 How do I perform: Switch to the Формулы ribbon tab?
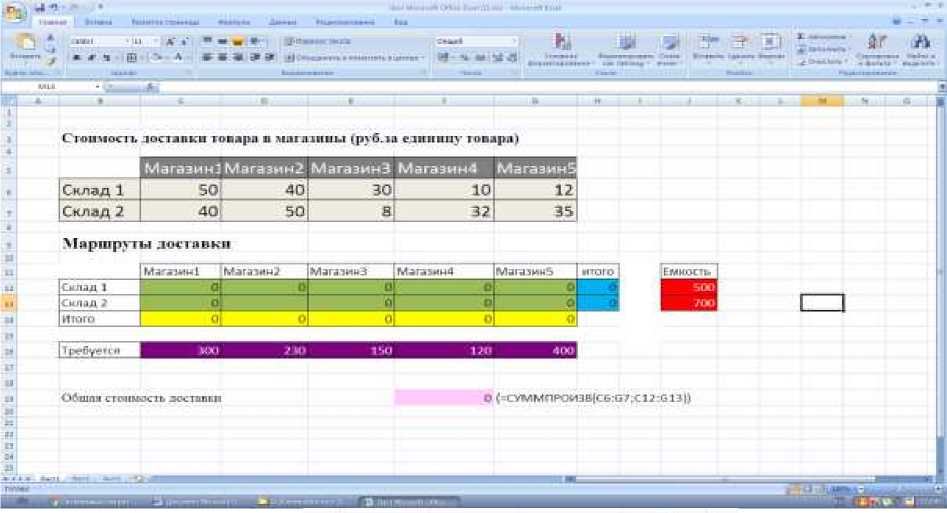[234, 22]
